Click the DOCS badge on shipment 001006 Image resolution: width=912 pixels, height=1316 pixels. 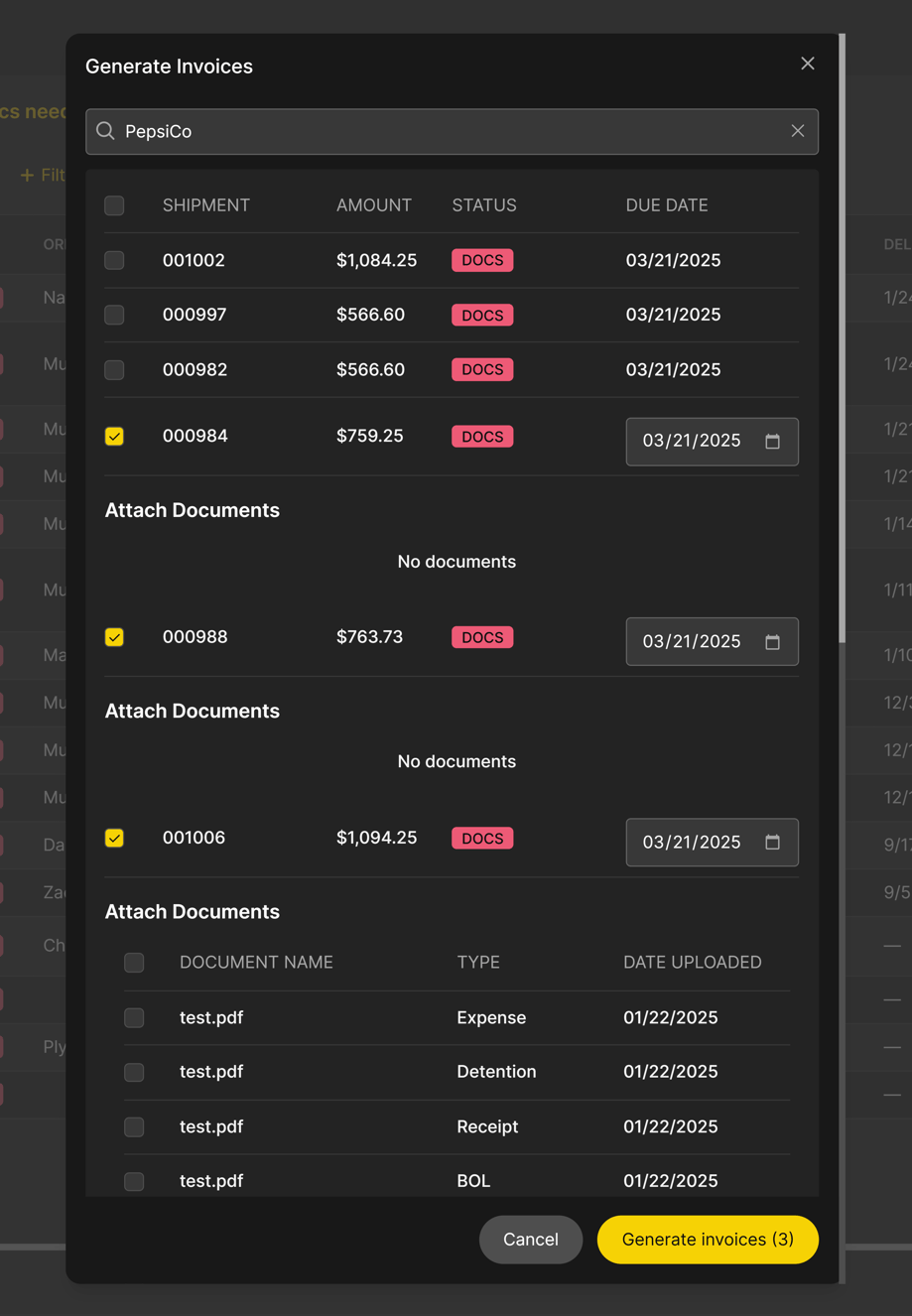click(x=482, y=838)
